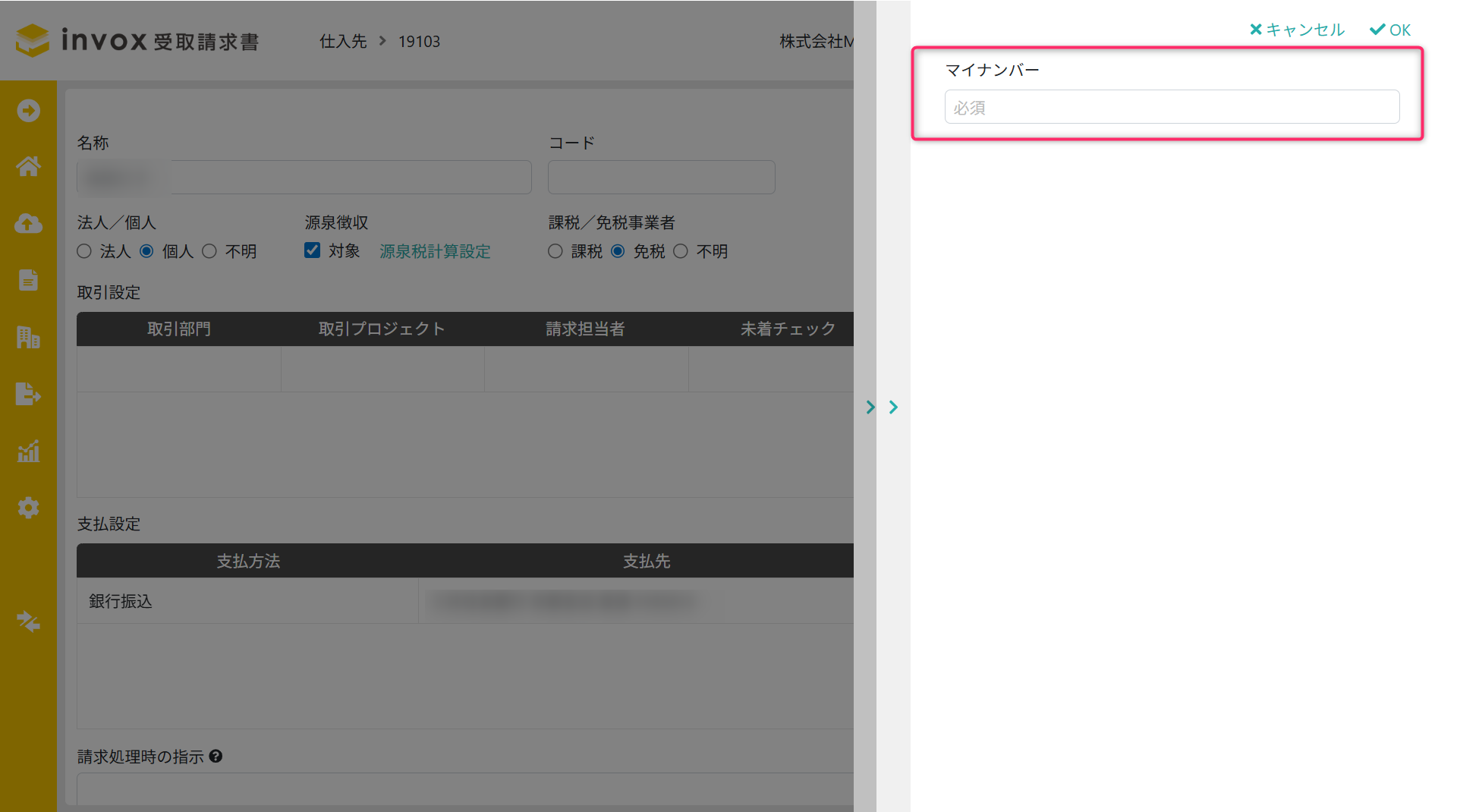Select the 課税 radio button
The height and width of the screenshot is (812, 1457).
click(x=555, y=251)
